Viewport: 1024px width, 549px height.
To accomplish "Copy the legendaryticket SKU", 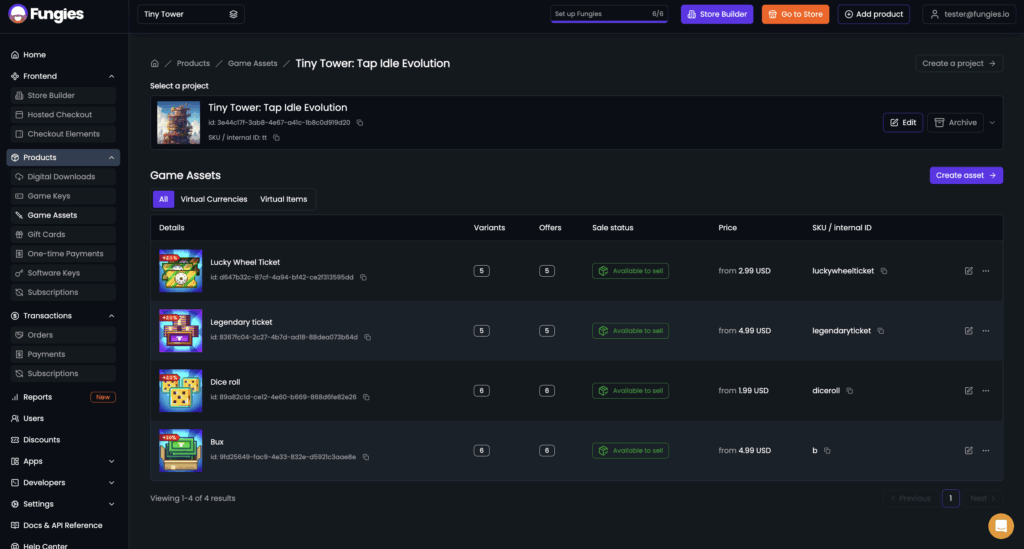I will point(880,331).
